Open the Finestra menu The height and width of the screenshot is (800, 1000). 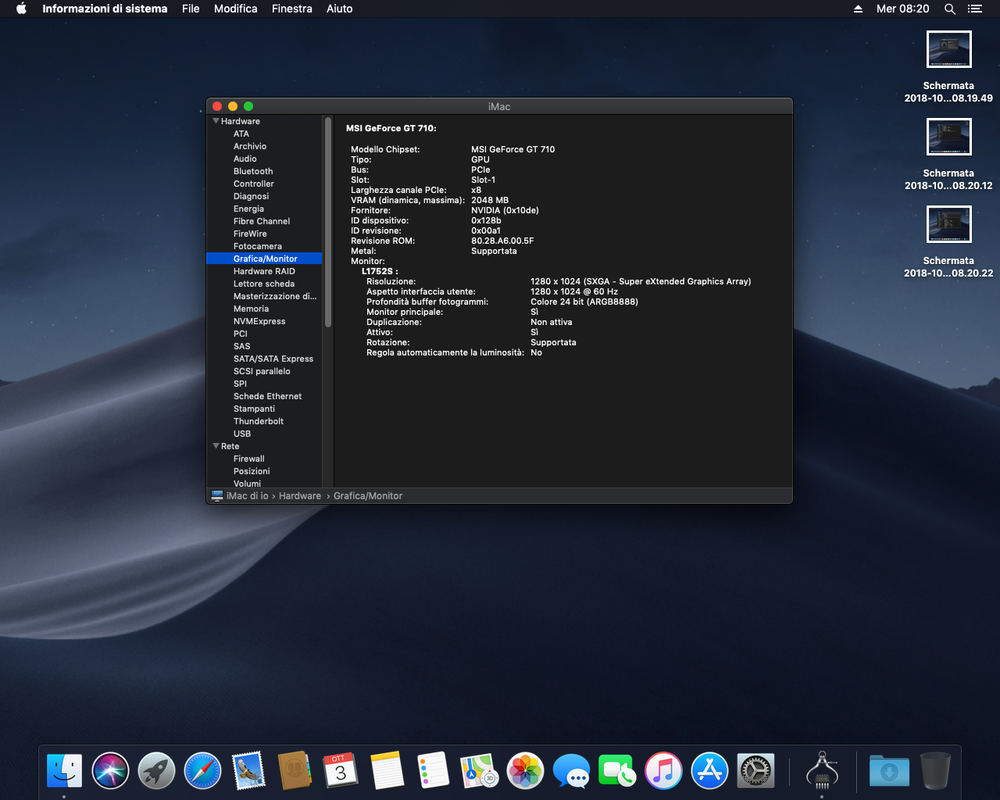pos(292,9)
